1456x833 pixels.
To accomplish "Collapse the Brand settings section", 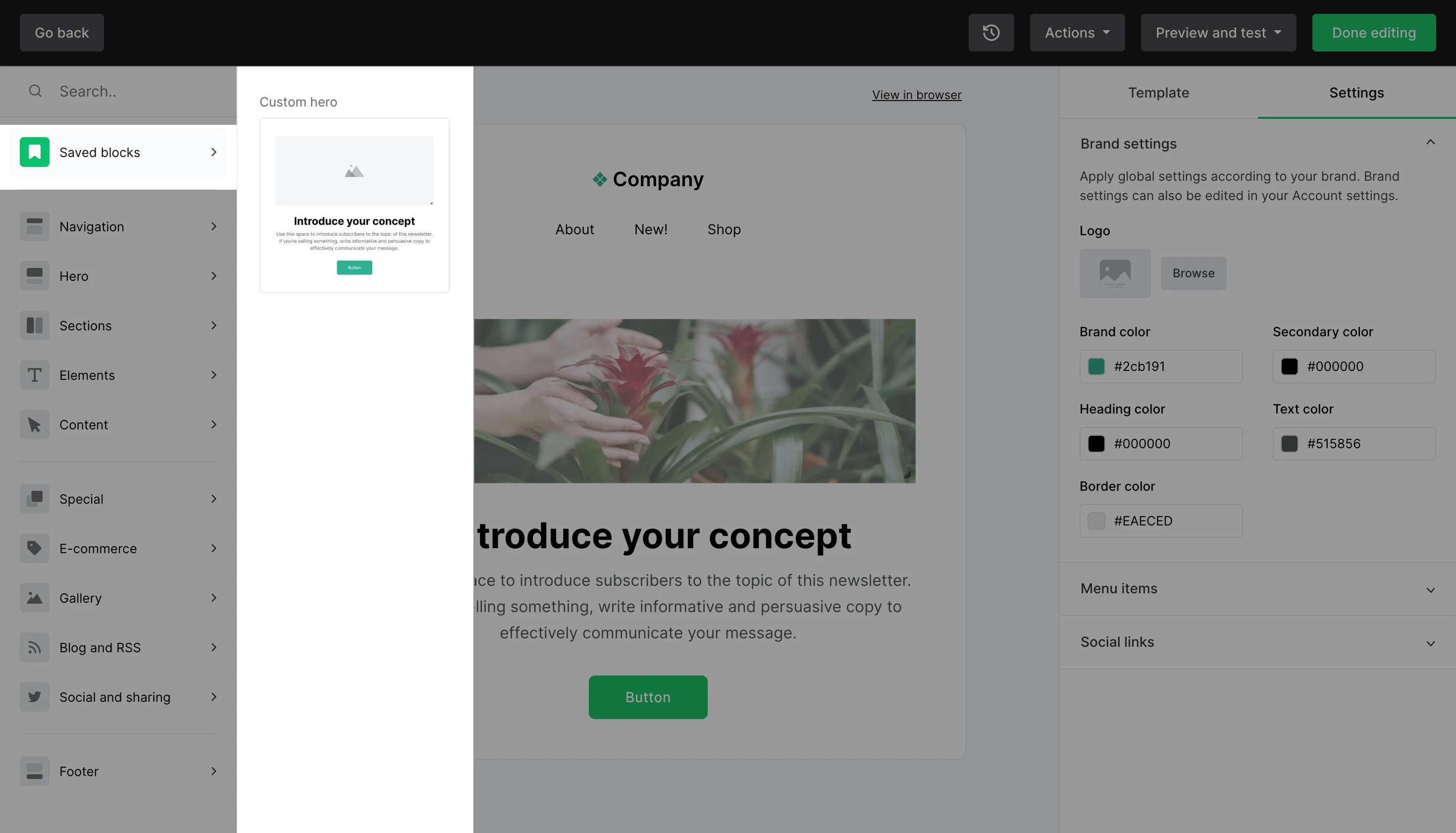I will tap(1430, 143).
